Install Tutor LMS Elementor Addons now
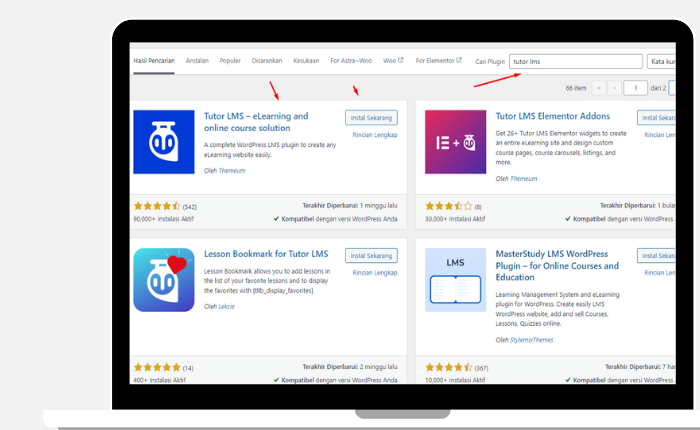 (656, 118)
